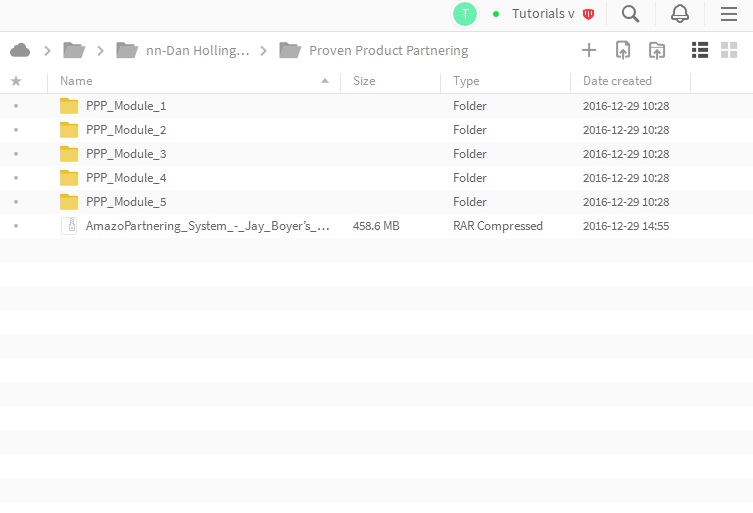Viewport: 753px width, 513px height.
Task: Click the 2016-12-29 14:55 date cell
Action: (626, 226)
